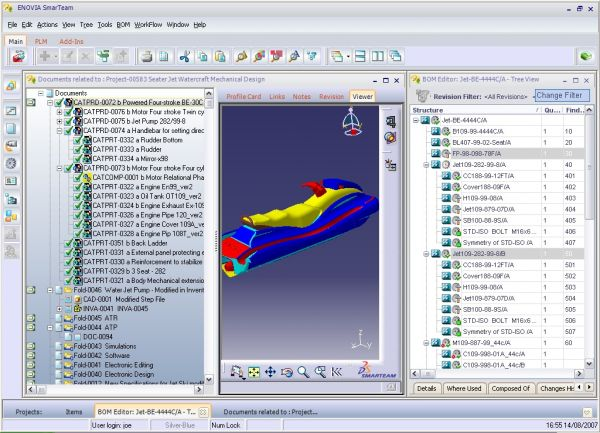Toggle the check beside CATPRD-0076 Motor Four stroke

point(68,112)
